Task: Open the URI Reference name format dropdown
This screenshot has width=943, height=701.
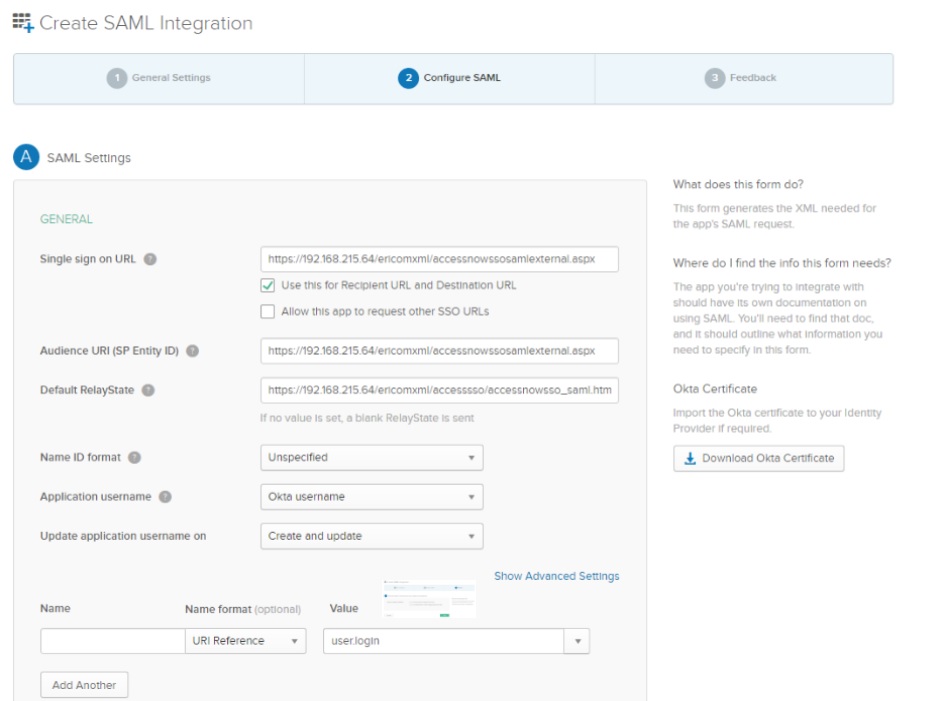Action: click(245, 641)
